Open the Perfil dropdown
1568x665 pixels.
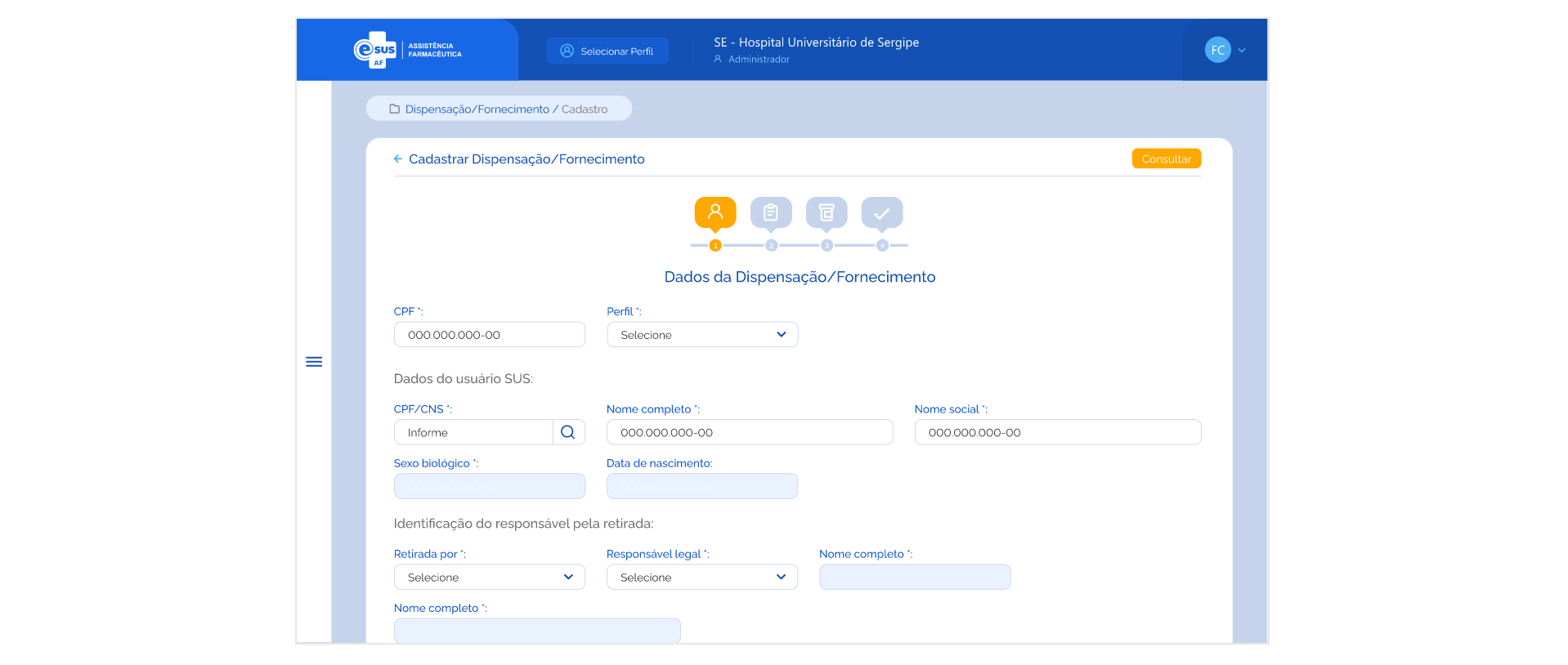click(x=701, y=335)
